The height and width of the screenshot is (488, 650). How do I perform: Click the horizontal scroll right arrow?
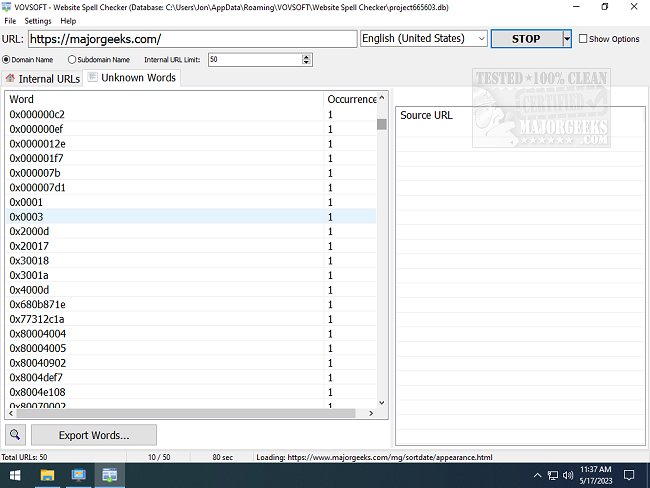click(371, 413)
